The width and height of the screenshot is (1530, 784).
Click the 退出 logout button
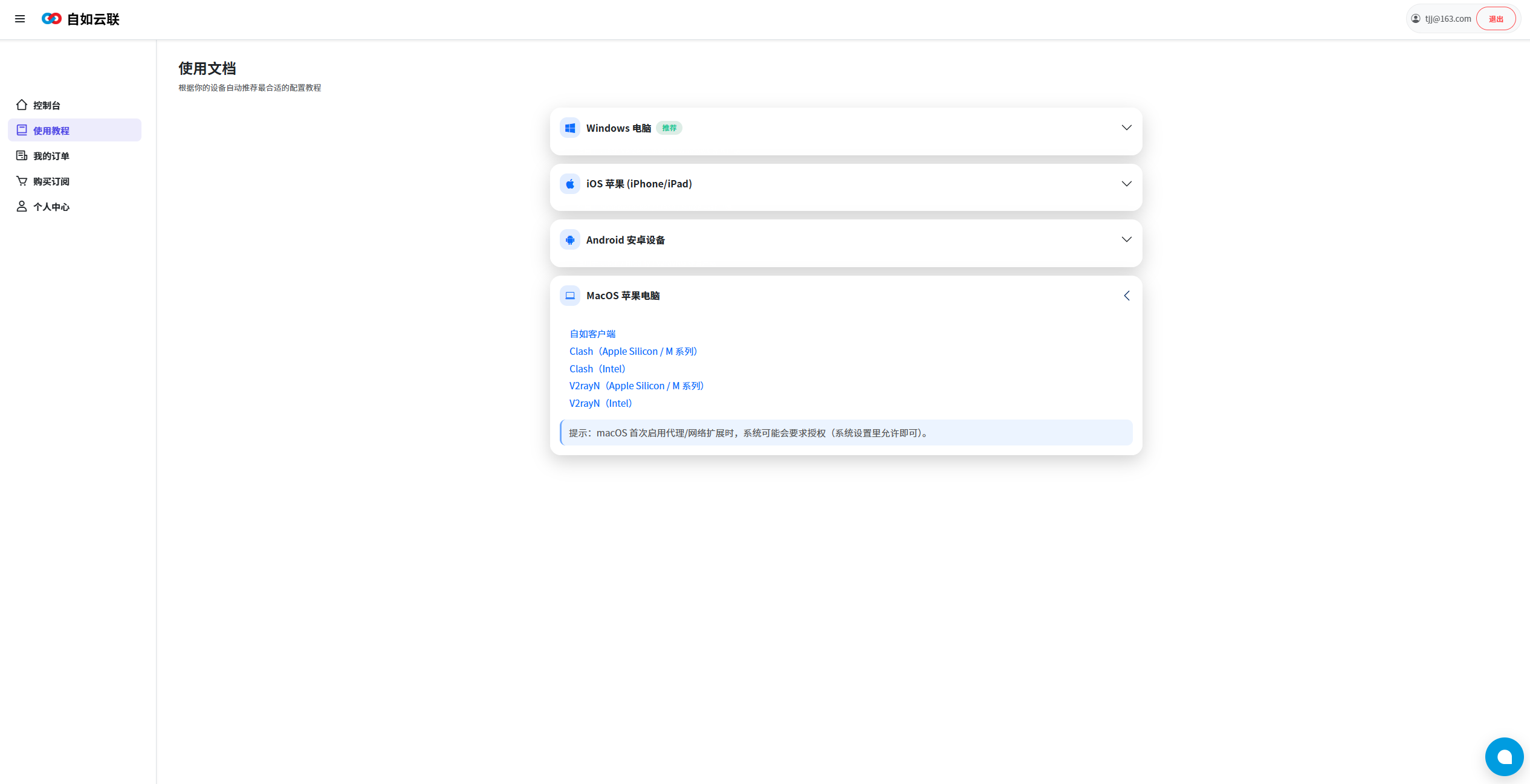click(1496, 19)
